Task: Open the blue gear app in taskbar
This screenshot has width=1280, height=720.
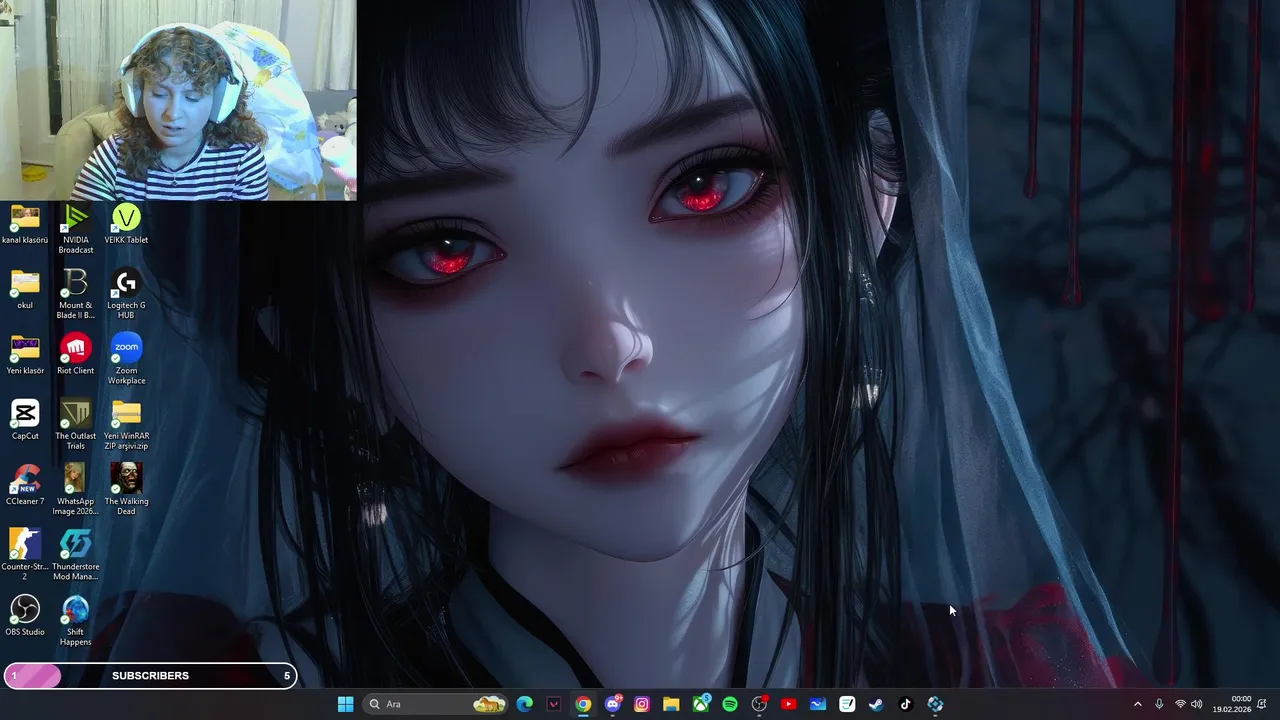Action: (935, 704)
